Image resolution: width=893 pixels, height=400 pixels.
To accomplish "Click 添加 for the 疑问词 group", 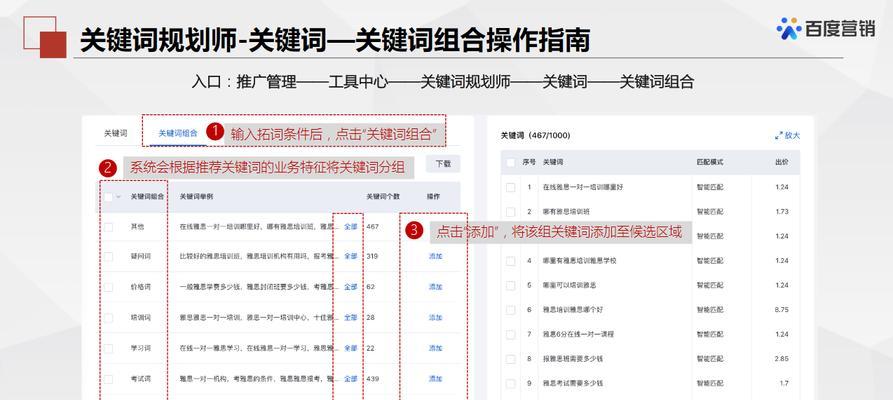I will (x=435, y=256).
